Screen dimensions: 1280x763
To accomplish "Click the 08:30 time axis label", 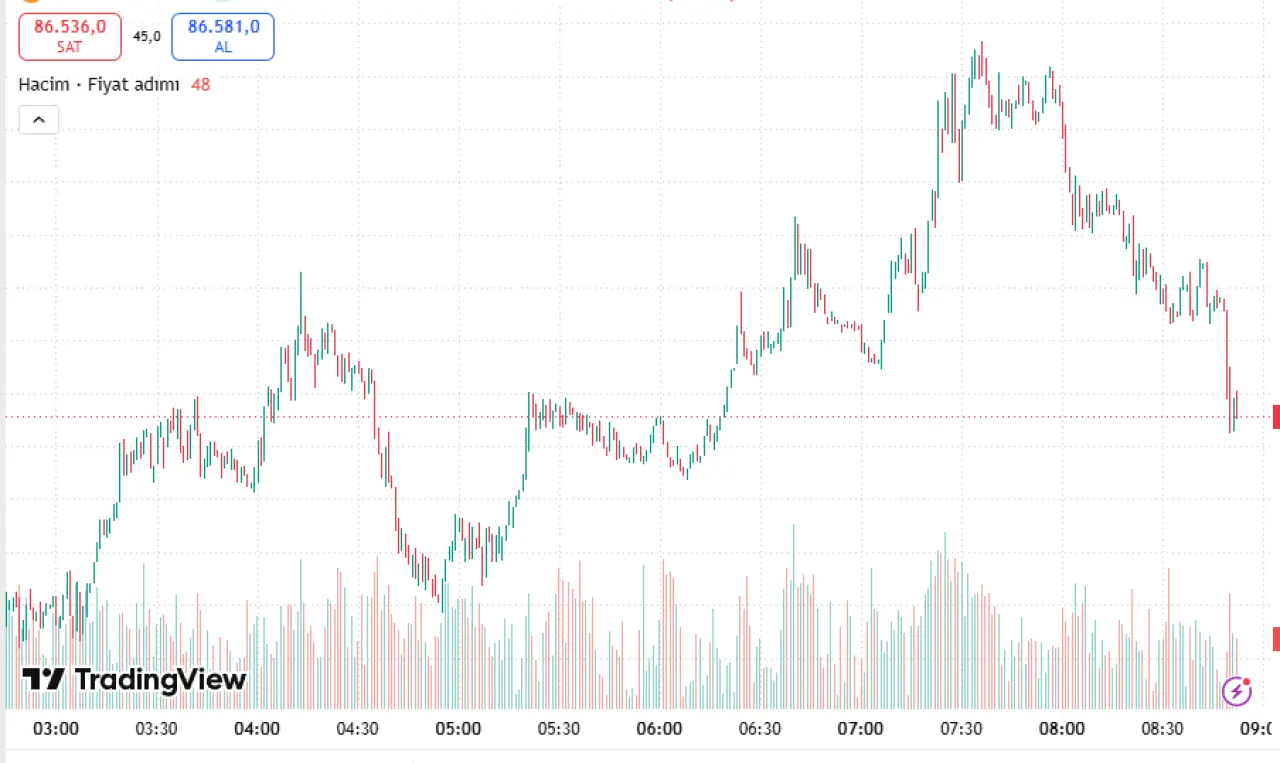I will (x=1162, y=729).
